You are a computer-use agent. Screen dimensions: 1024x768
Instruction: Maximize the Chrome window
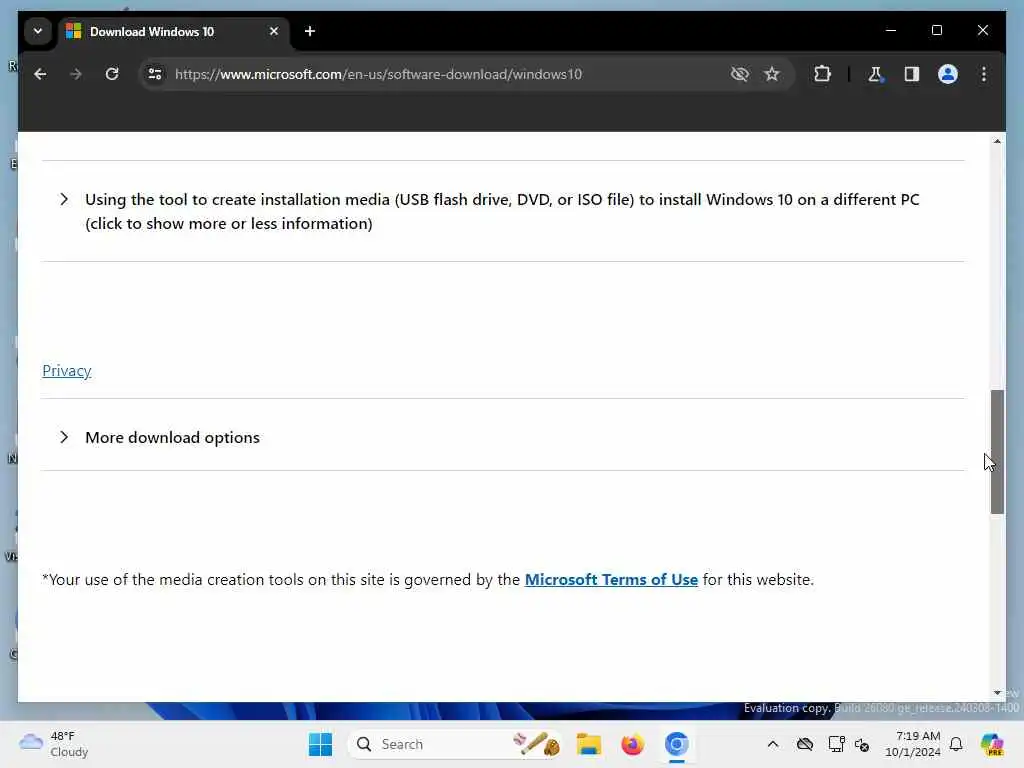point(936,30)
